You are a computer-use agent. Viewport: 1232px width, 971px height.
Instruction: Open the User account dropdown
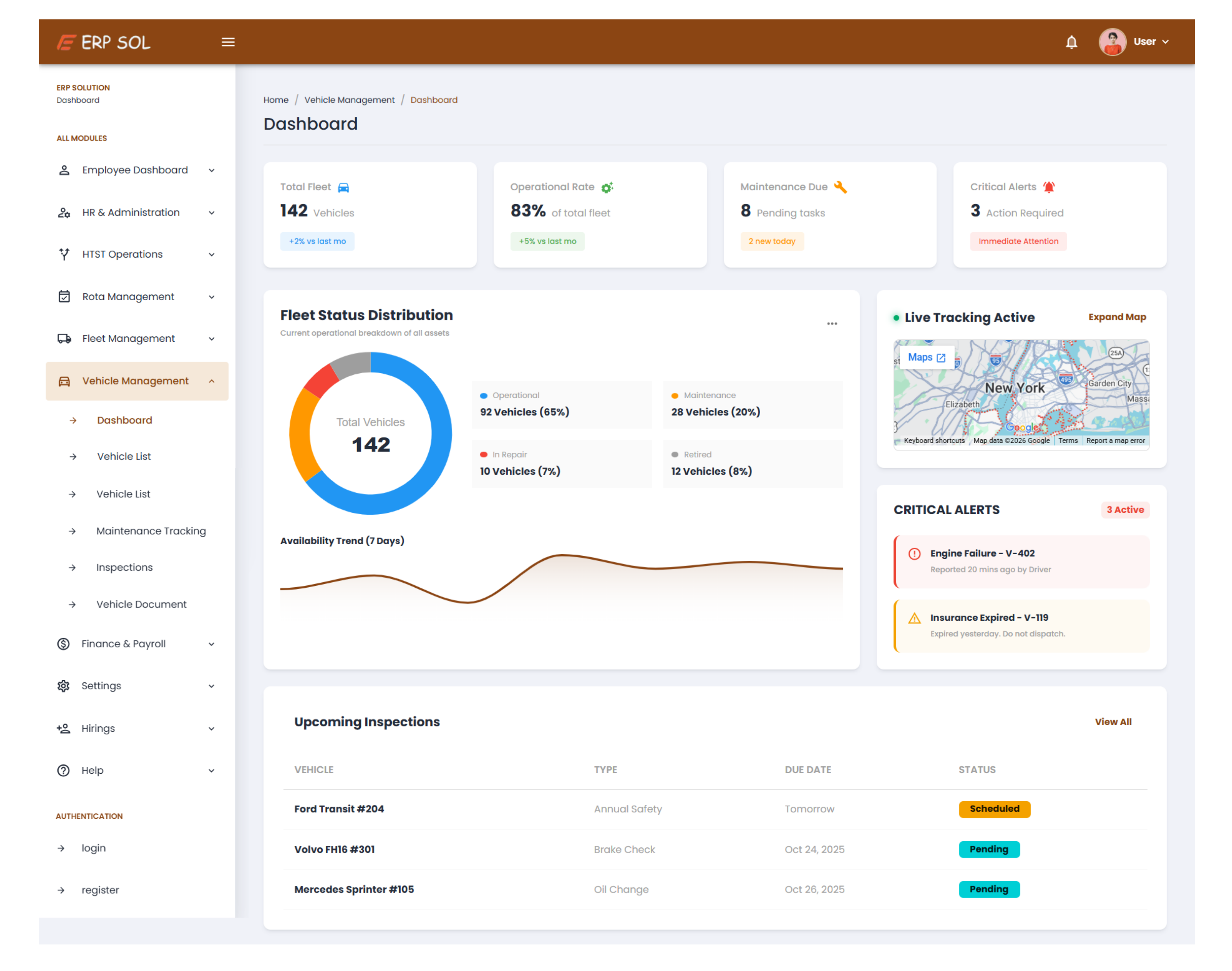[1150, 42]
